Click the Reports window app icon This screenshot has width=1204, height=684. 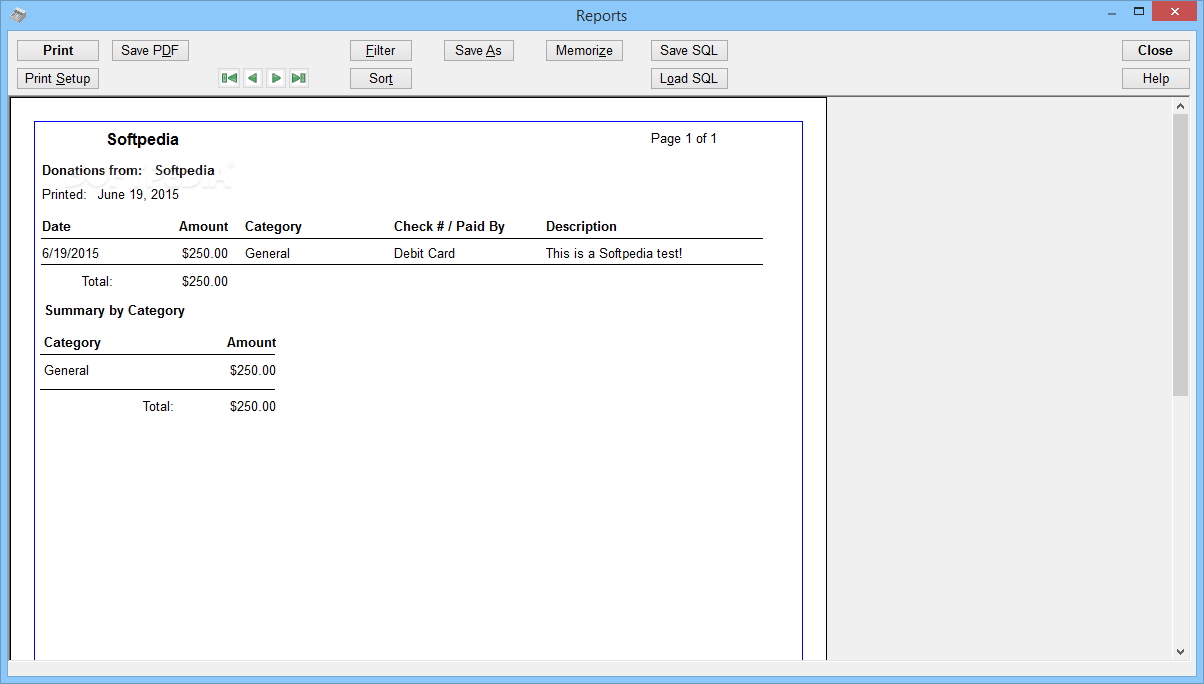pyautogui.click(x=18, y=15)
